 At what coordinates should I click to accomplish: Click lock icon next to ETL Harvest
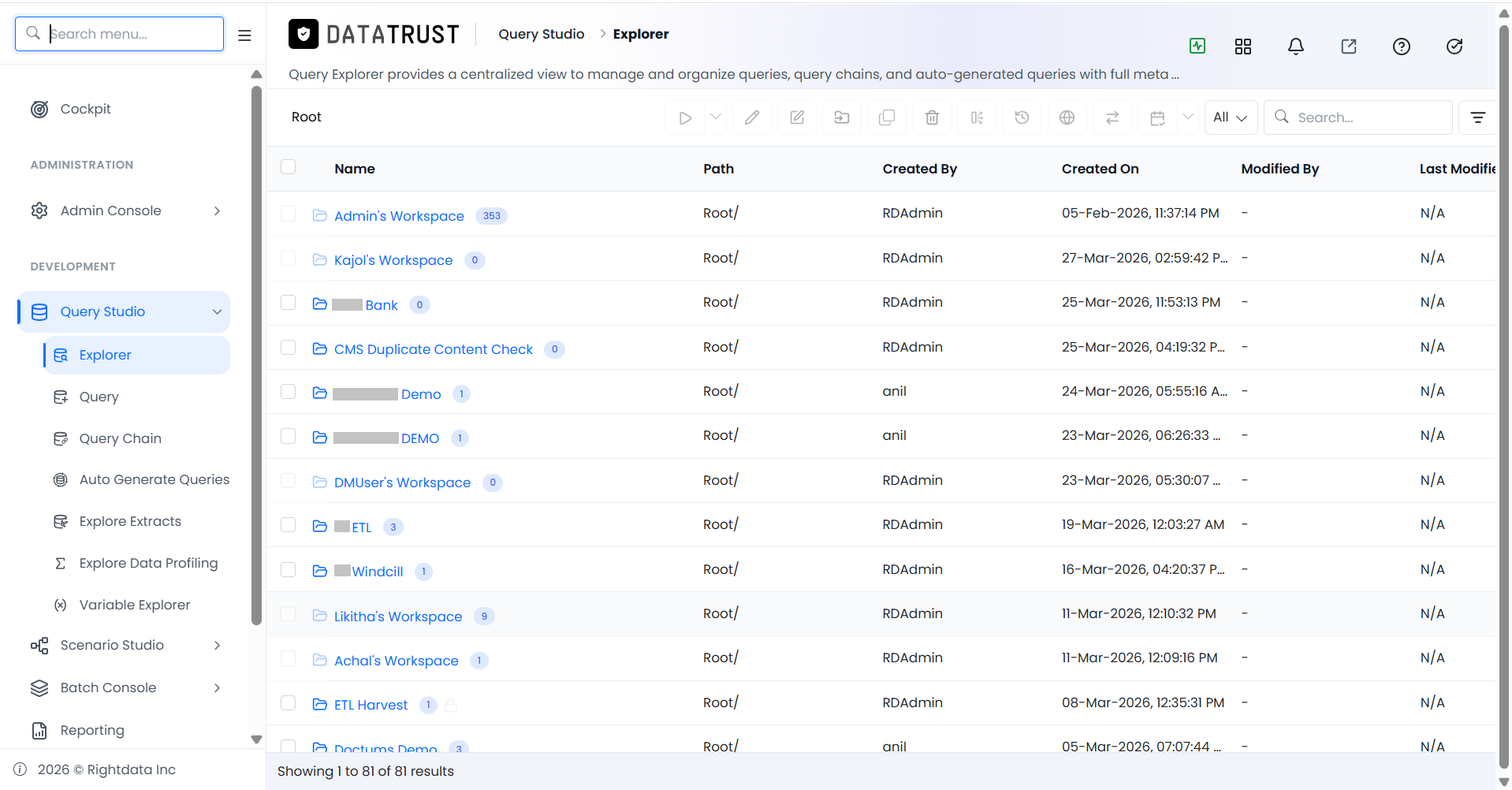tap(451, 705)
